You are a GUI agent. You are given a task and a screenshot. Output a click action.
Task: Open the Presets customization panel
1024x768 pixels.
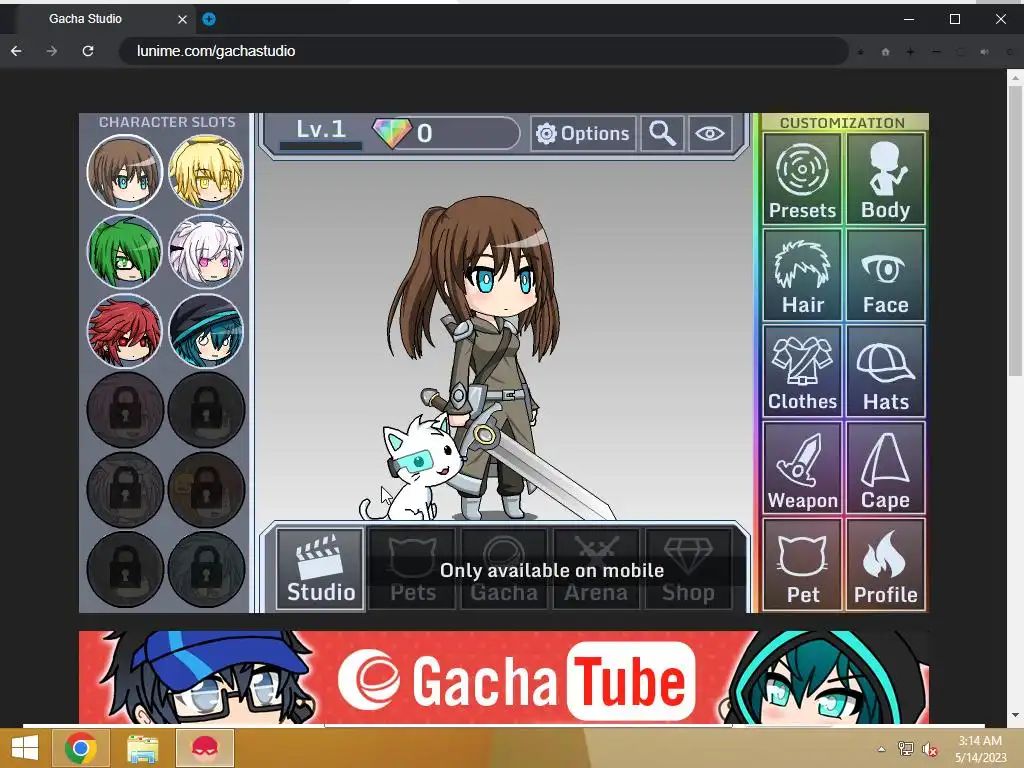click(x=802, y=179)
